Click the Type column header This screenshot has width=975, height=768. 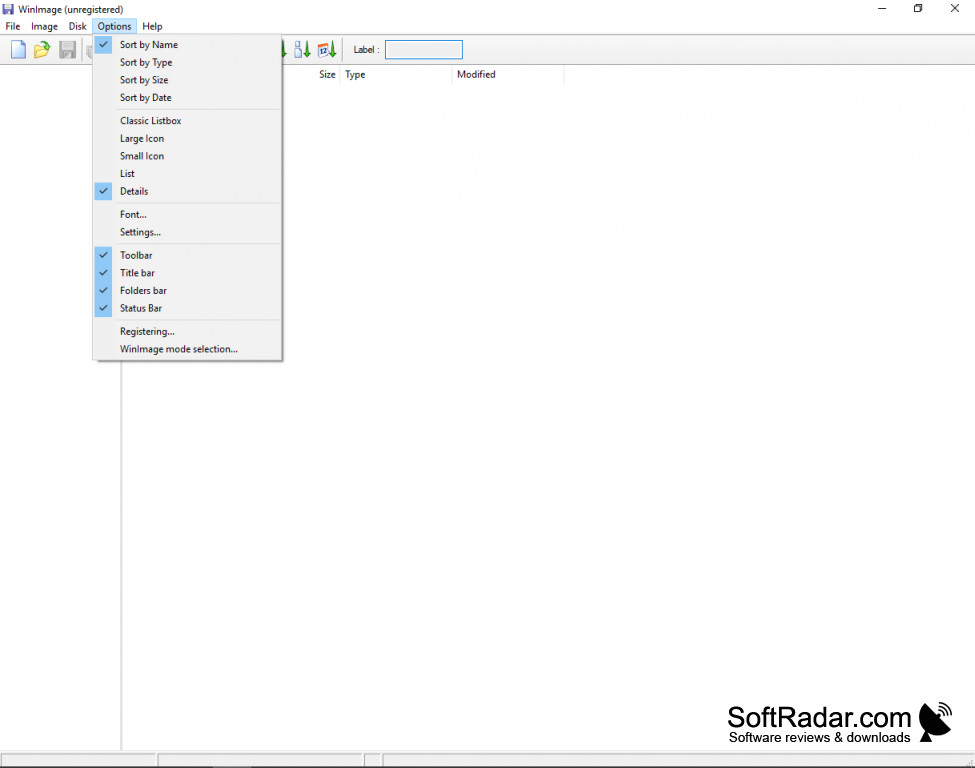(x=395, y=74)
